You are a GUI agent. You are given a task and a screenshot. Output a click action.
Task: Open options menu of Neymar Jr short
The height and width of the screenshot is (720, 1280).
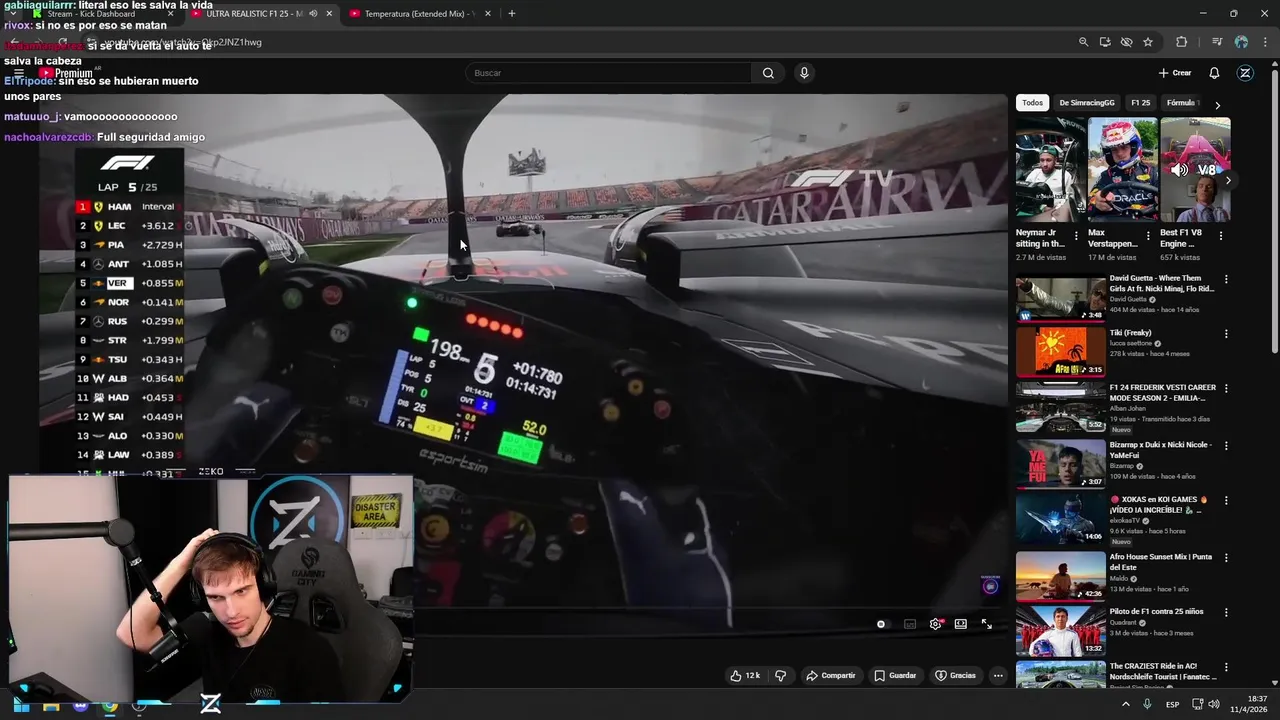pos(1076,236)
